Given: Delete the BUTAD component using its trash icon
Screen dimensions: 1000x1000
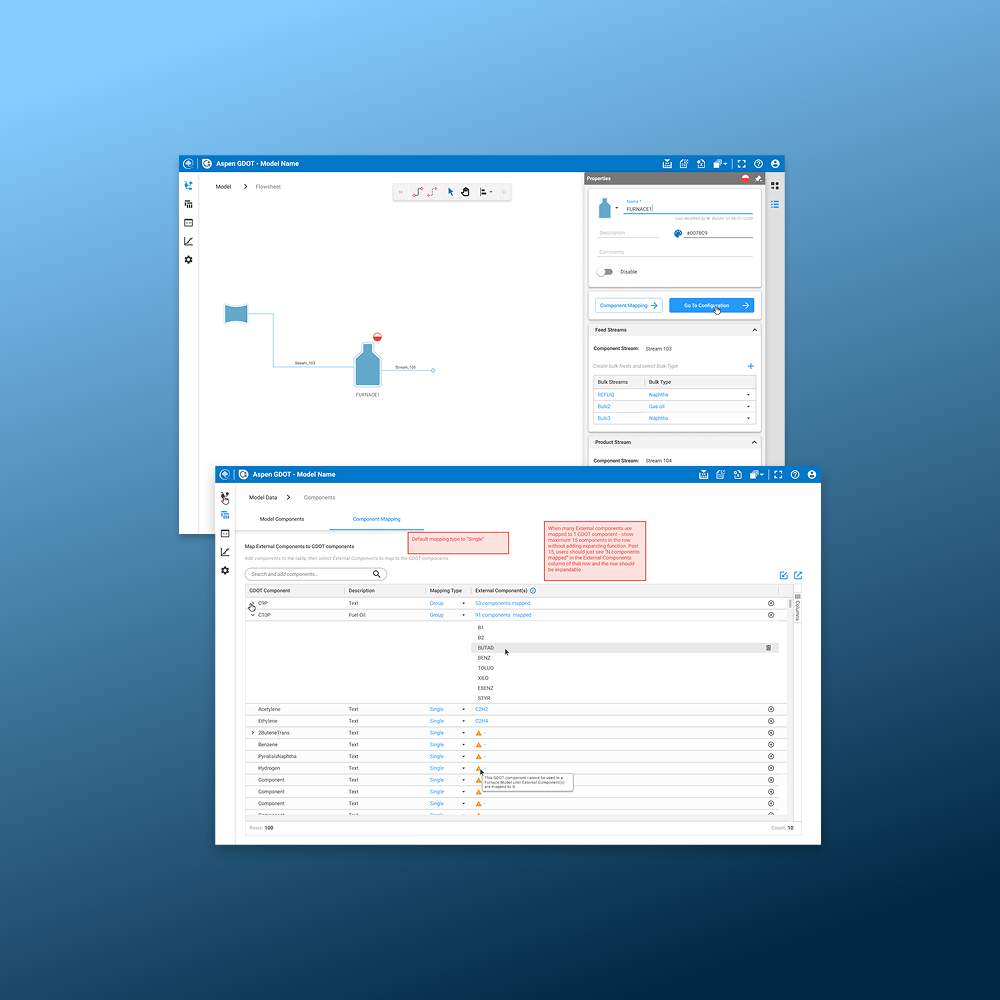Looking at the screenshot, I should click(768, 648).
